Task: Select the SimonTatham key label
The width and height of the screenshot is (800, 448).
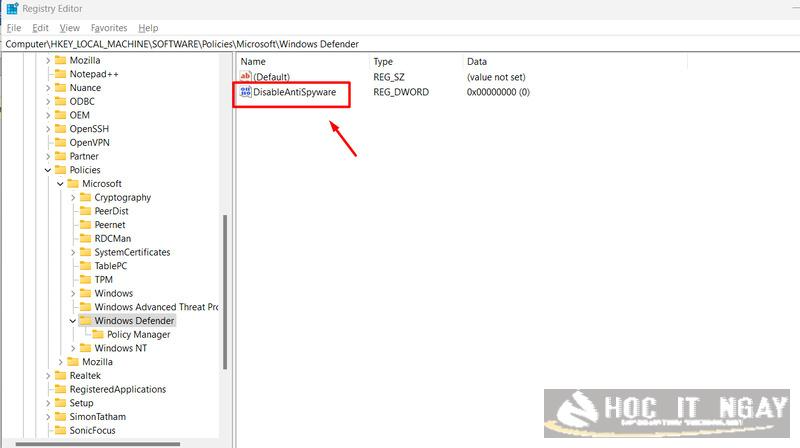Action: (x=98, y=417)
